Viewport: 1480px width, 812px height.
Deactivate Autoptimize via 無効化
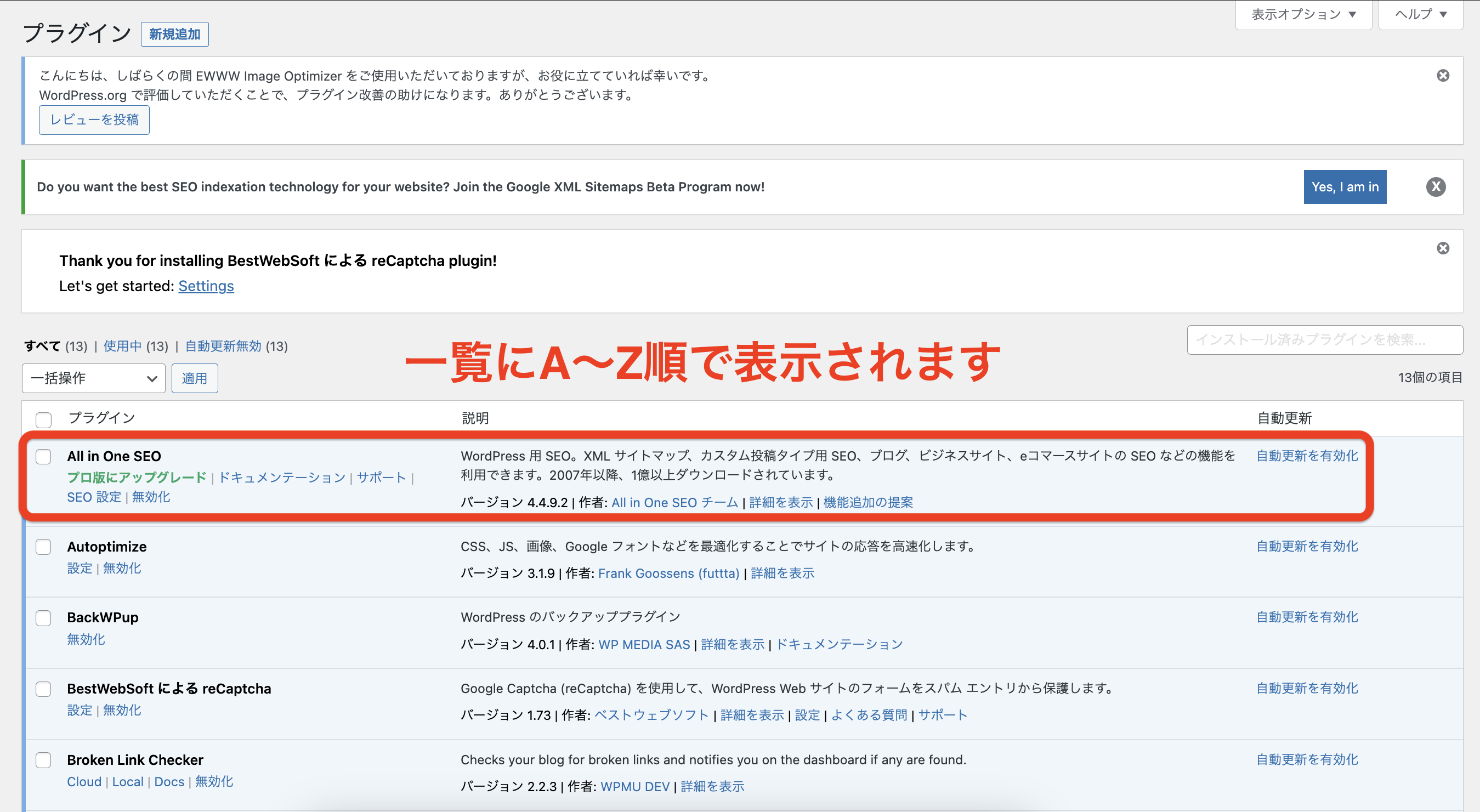(122, 568)
